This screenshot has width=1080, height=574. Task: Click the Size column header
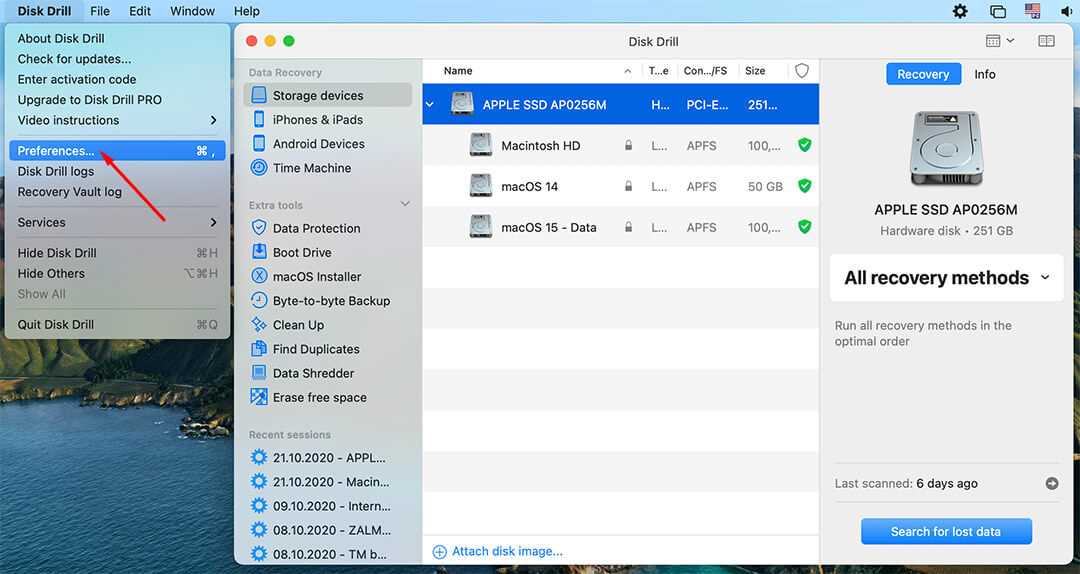pos(755,70)
